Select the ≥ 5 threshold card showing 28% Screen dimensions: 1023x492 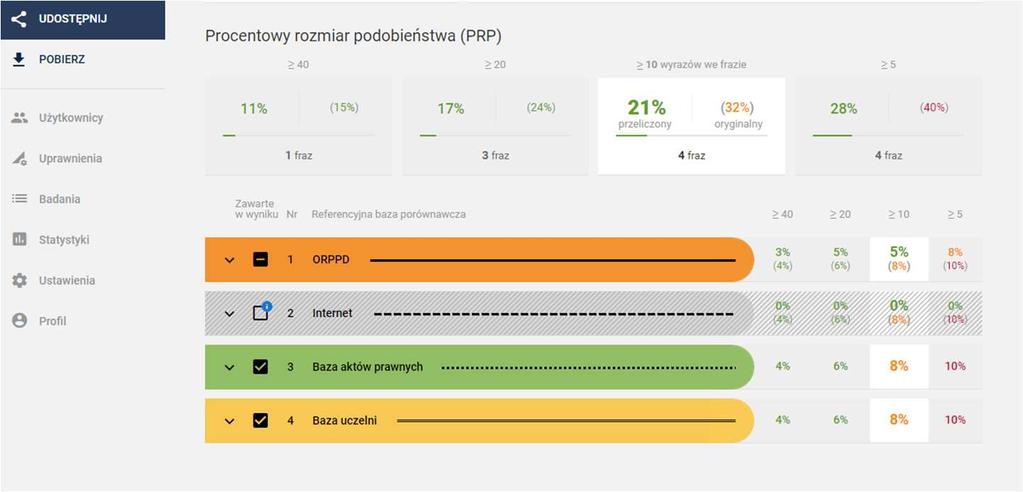click(888, 126)
